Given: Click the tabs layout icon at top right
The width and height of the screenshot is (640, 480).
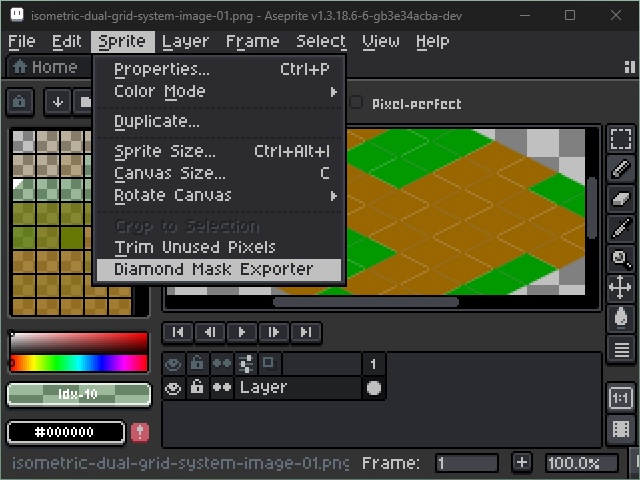Looking at the screenshot, I should [629, 67].
